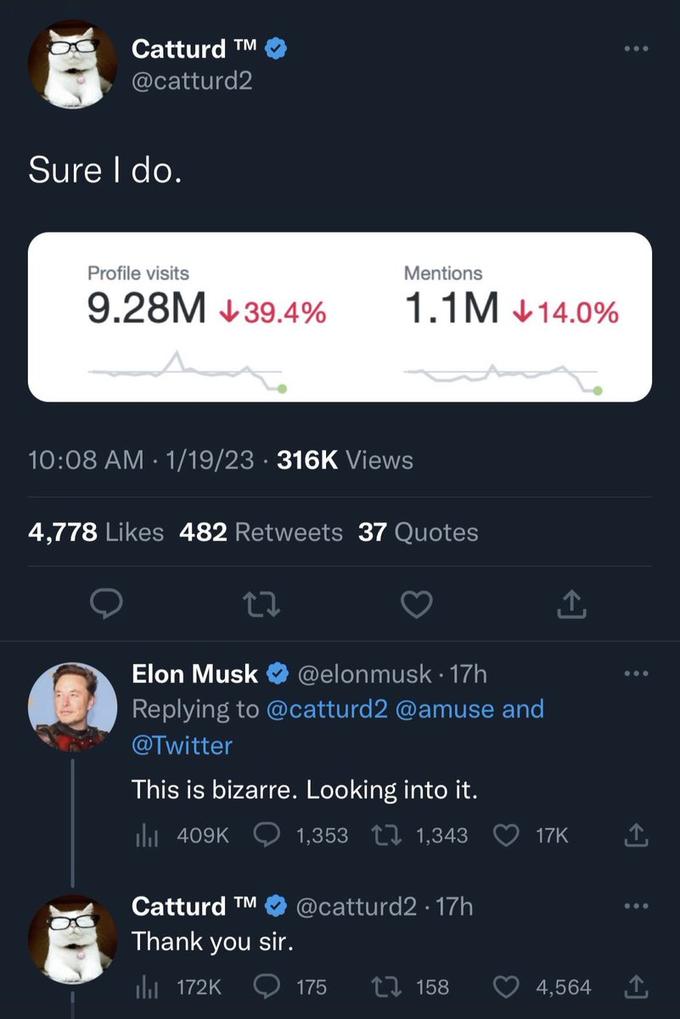Share Catturd's tweet via the share icon
The image size is (680, 1019).
(x=571, y=604)
